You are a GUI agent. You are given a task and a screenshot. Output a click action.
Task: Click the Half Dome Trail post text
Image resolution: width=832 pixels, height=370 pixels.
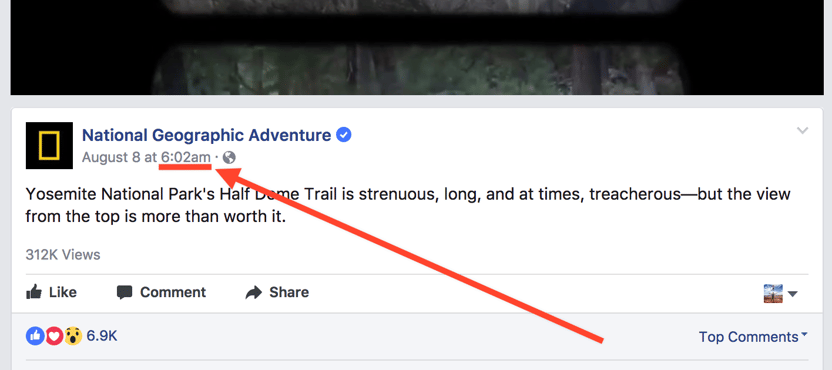(x=408, y=205)
